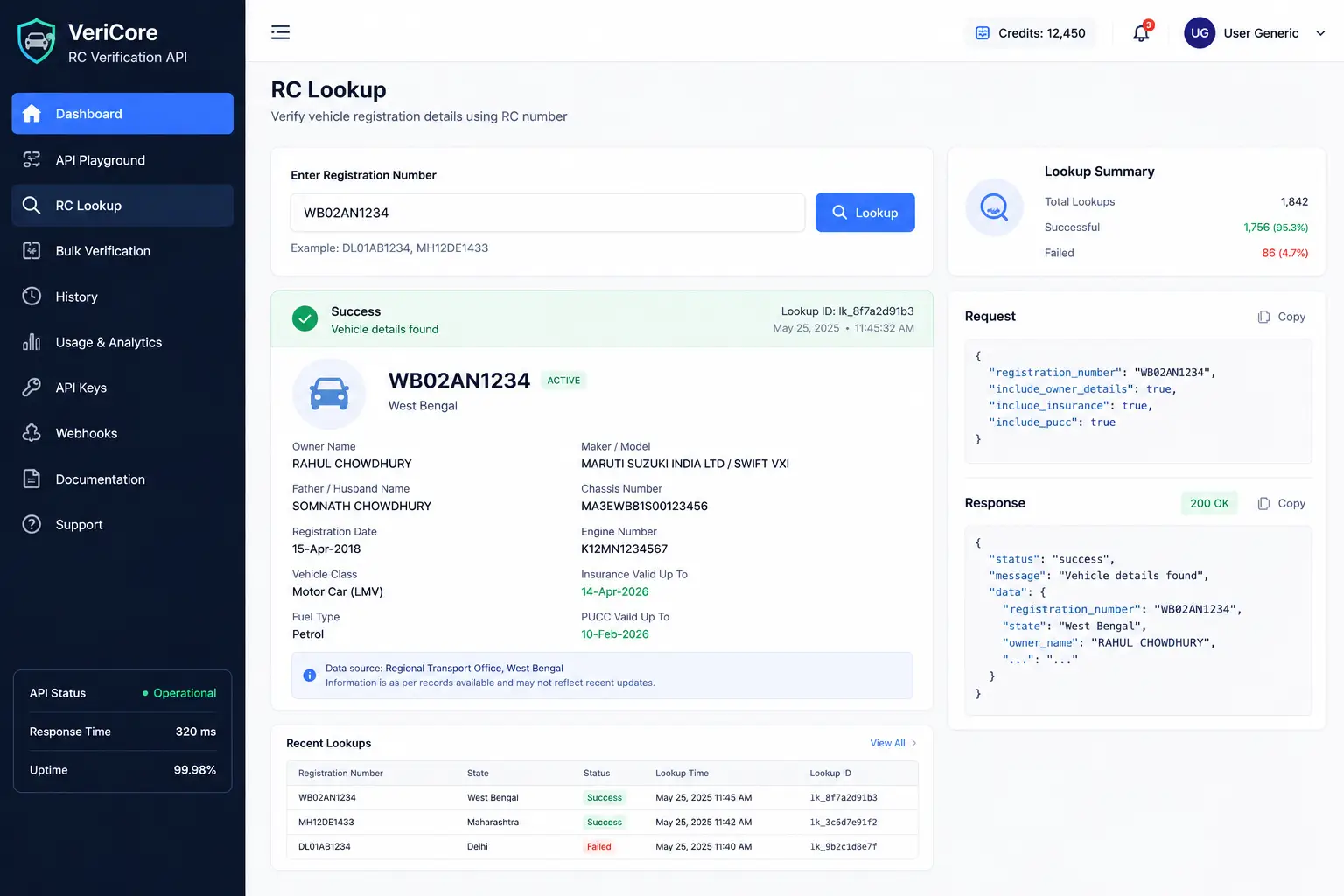1344x896 pixels.
Task: Click the Failed 86 count in summary
Action: point(1284,253)
